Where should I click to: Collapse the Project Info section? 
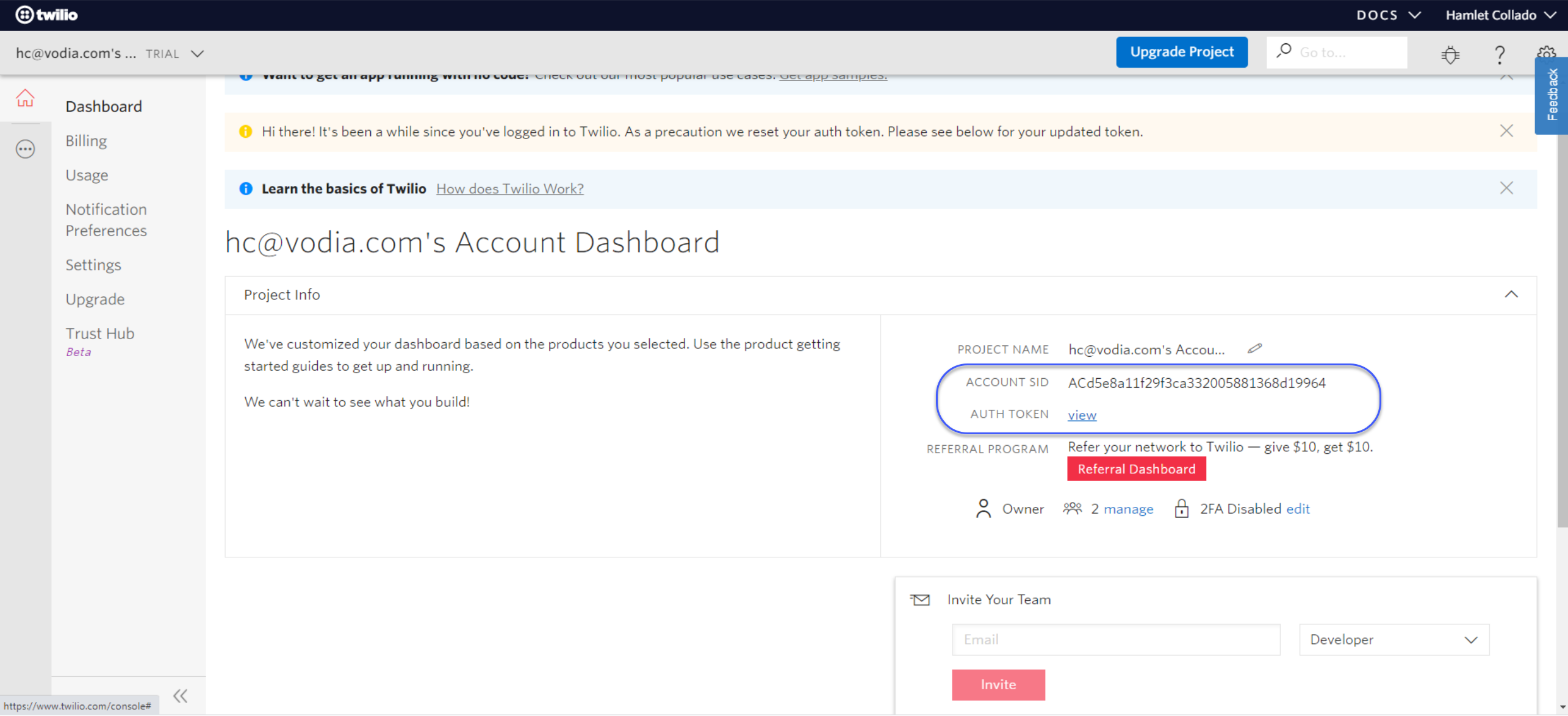pos(1511,295)
